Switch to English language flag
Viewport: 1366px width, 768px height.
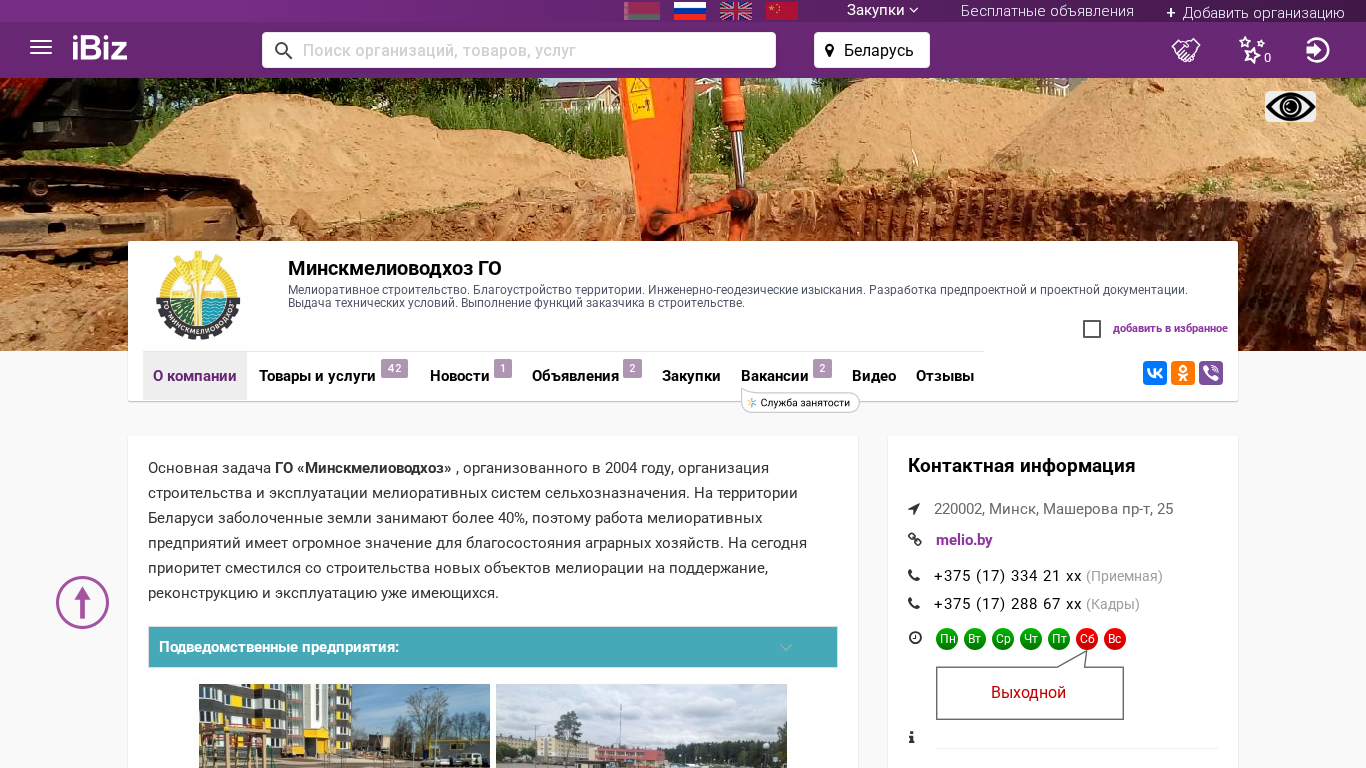[x=736, y=11]
